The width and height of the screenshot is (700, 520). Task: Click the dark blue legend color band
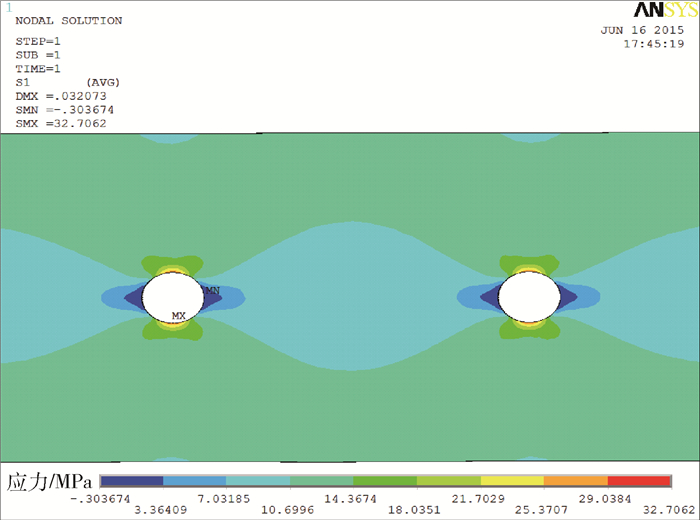131,481
